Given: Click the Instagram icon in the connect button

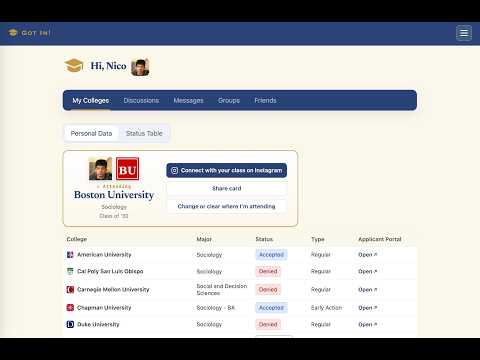Looking at the screenshot, I should [174, 170].
